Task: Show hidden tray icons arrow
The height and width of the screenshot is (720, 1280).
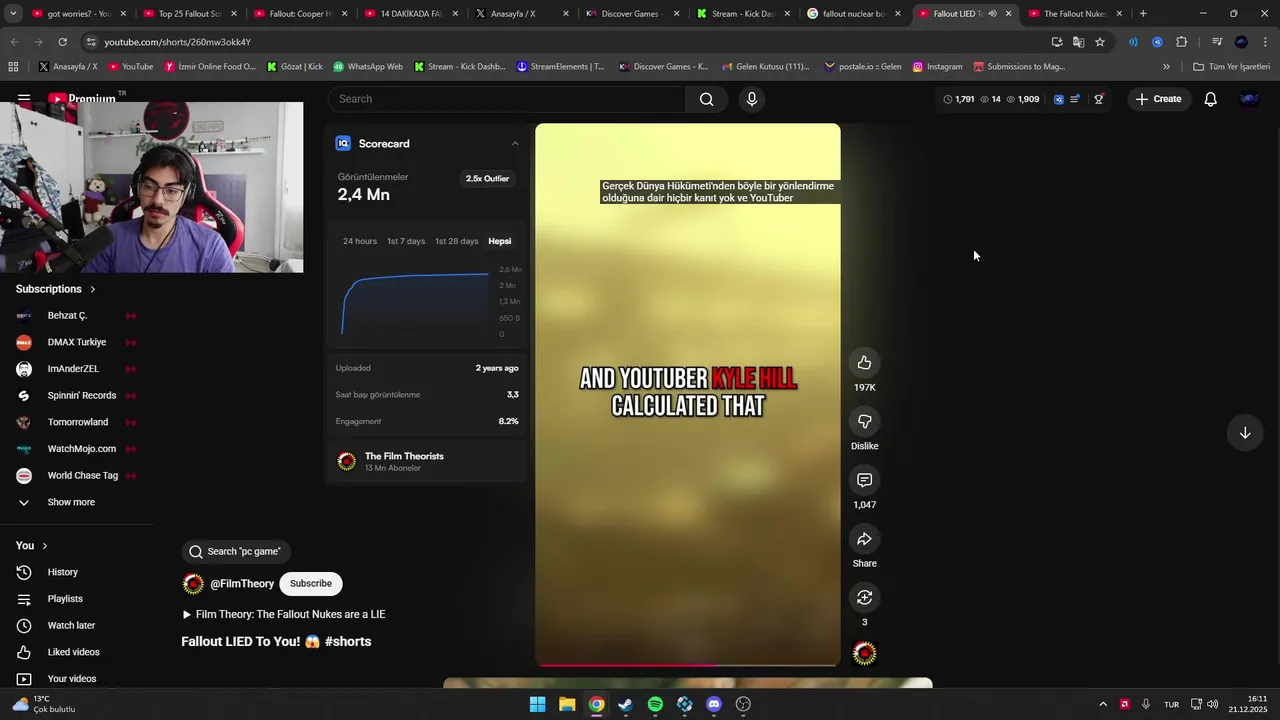Action: coord(1103,704)
